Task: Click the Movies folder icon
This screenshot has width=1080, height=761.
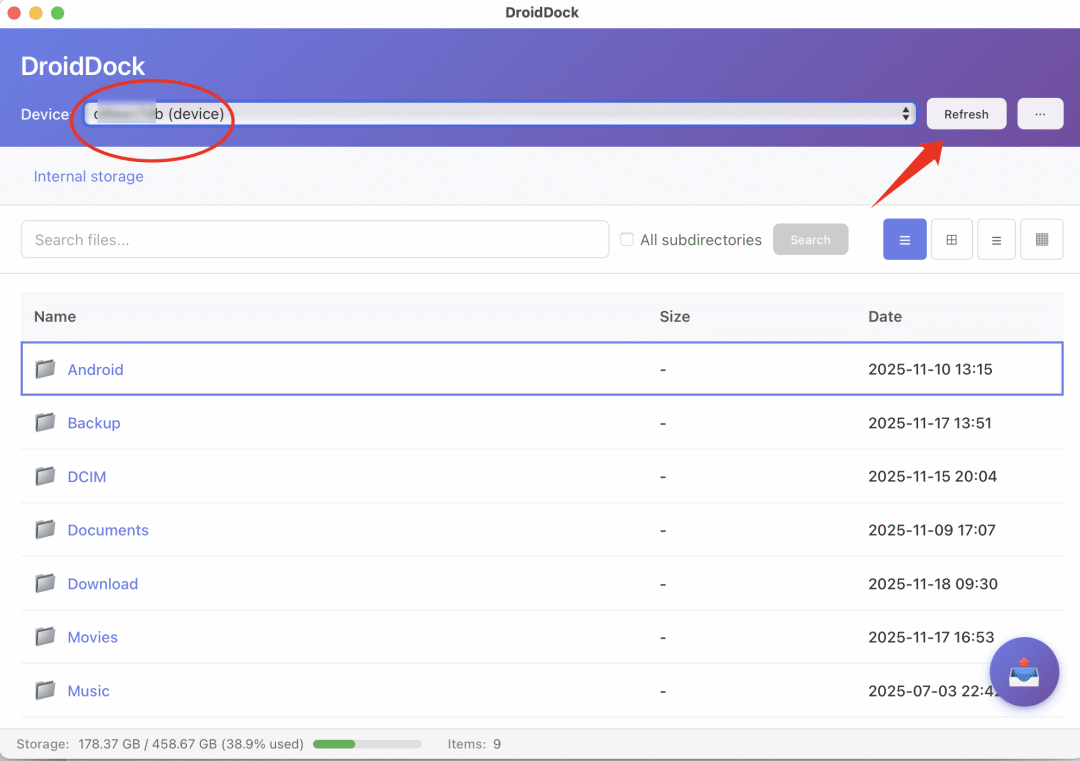Action: (x=45, y=637)
